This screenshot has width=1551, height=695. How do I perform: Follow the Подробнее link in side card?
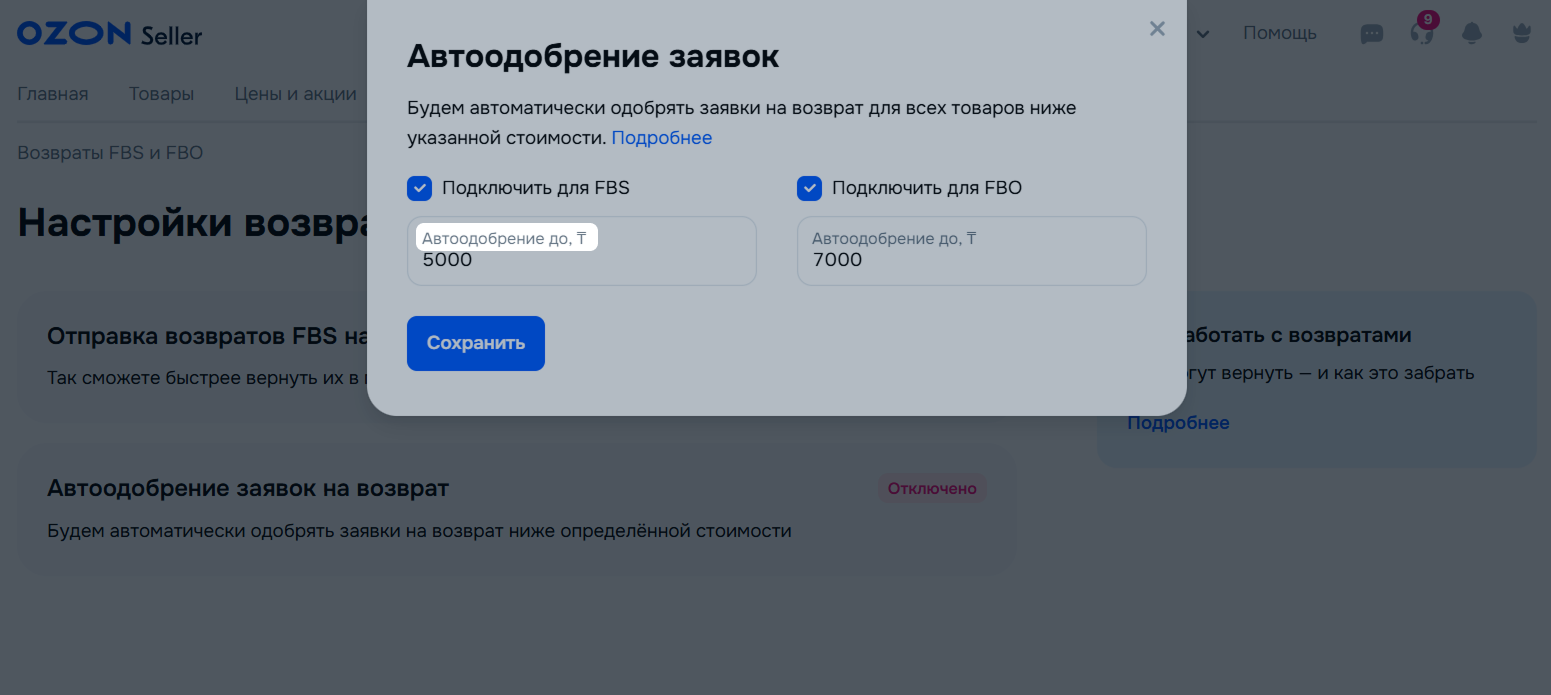tap(1178, 423)
